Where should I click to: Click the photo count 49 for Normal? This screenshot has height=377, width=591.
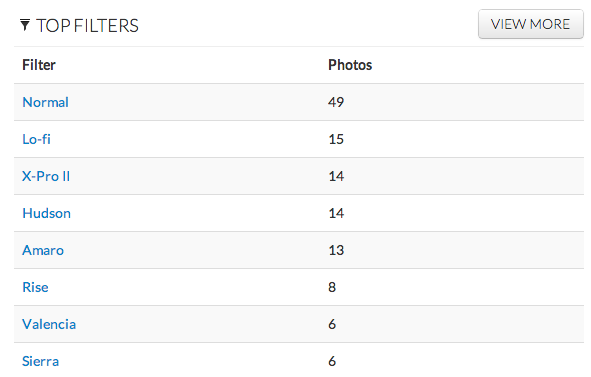coord(336,102)
